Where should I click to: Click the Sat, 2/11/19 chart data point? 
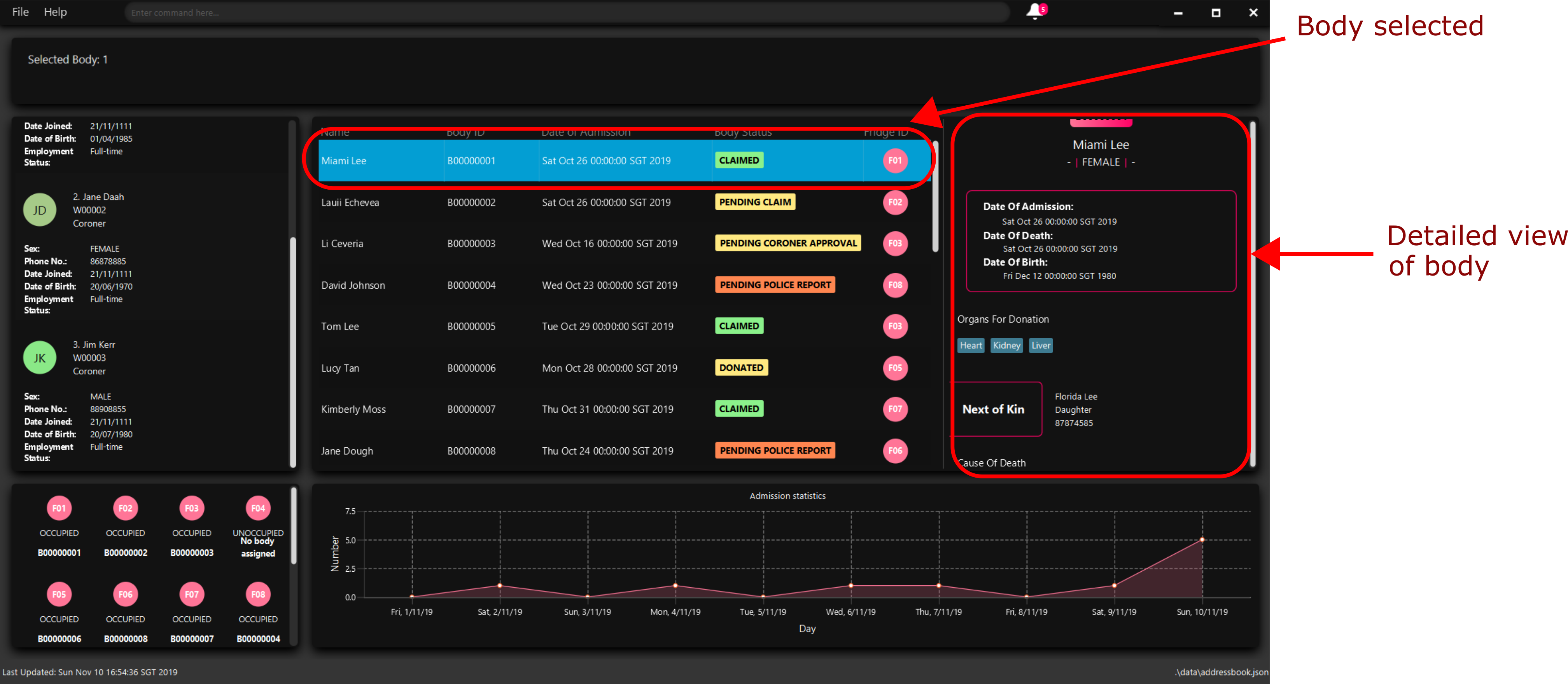(500, 585)
